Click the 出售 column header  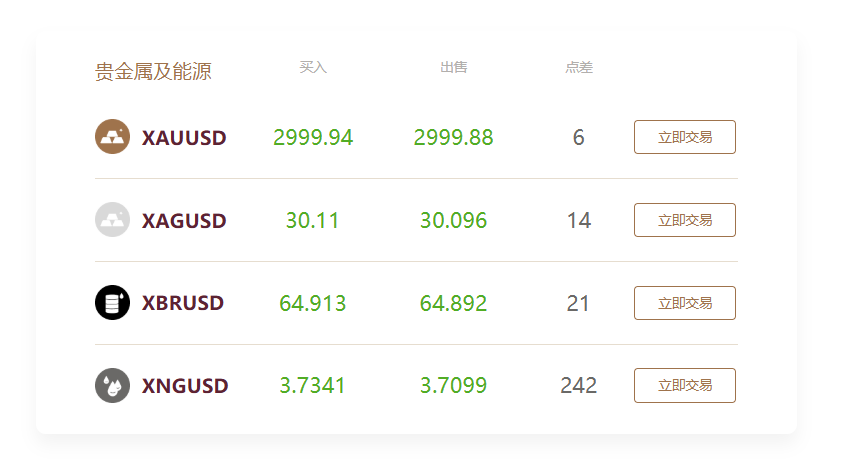pyautogui.click(x=453, y=67)
